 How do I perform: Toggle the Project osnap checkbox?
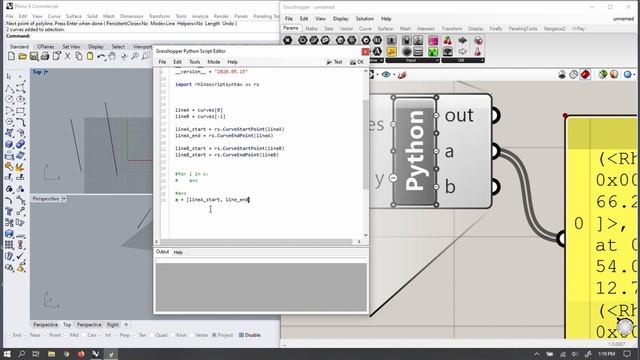click(x=214, y=335)
